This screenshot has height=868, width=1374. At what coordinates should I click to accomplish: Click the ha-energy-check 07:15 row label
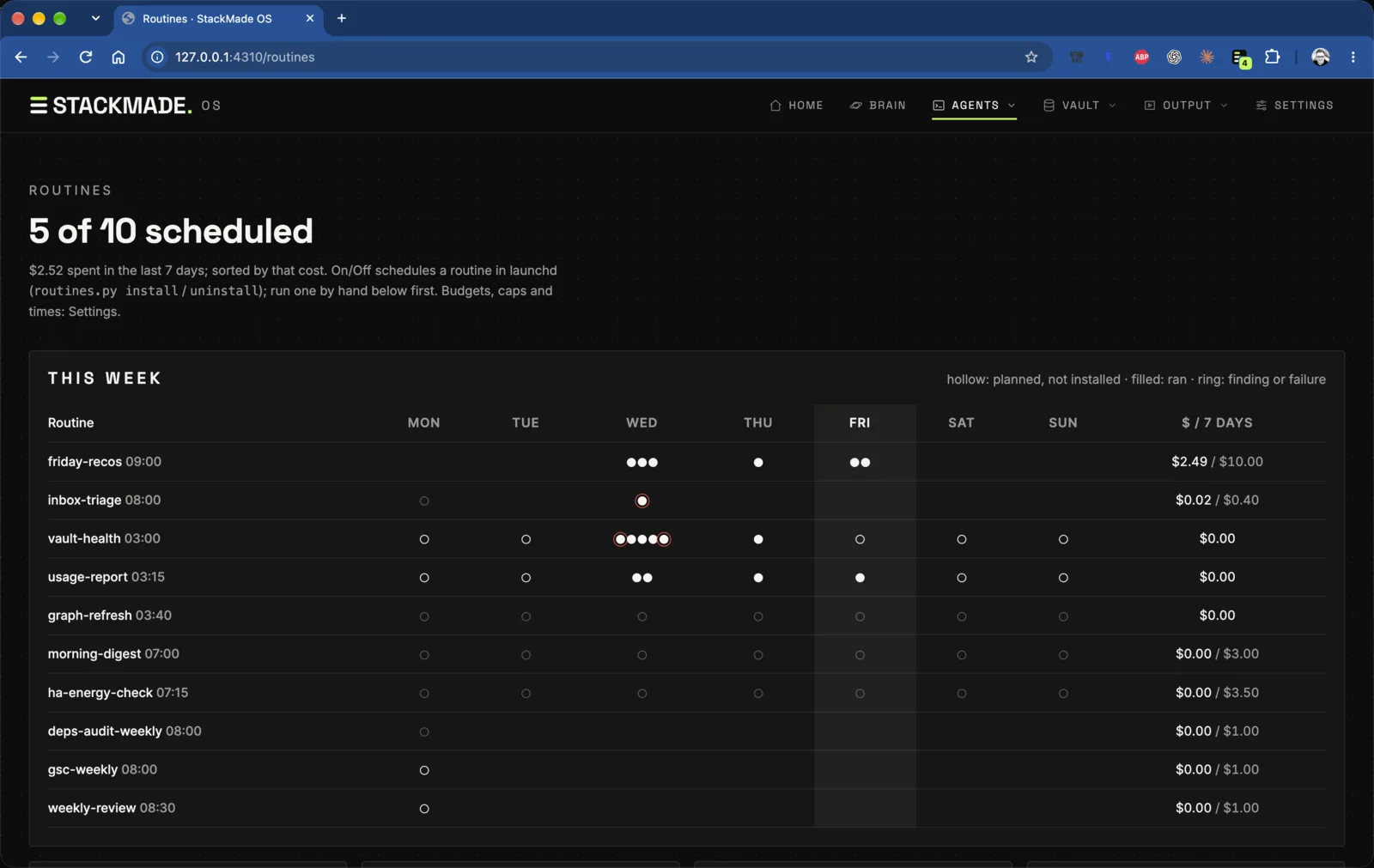[x=118, y=693]
